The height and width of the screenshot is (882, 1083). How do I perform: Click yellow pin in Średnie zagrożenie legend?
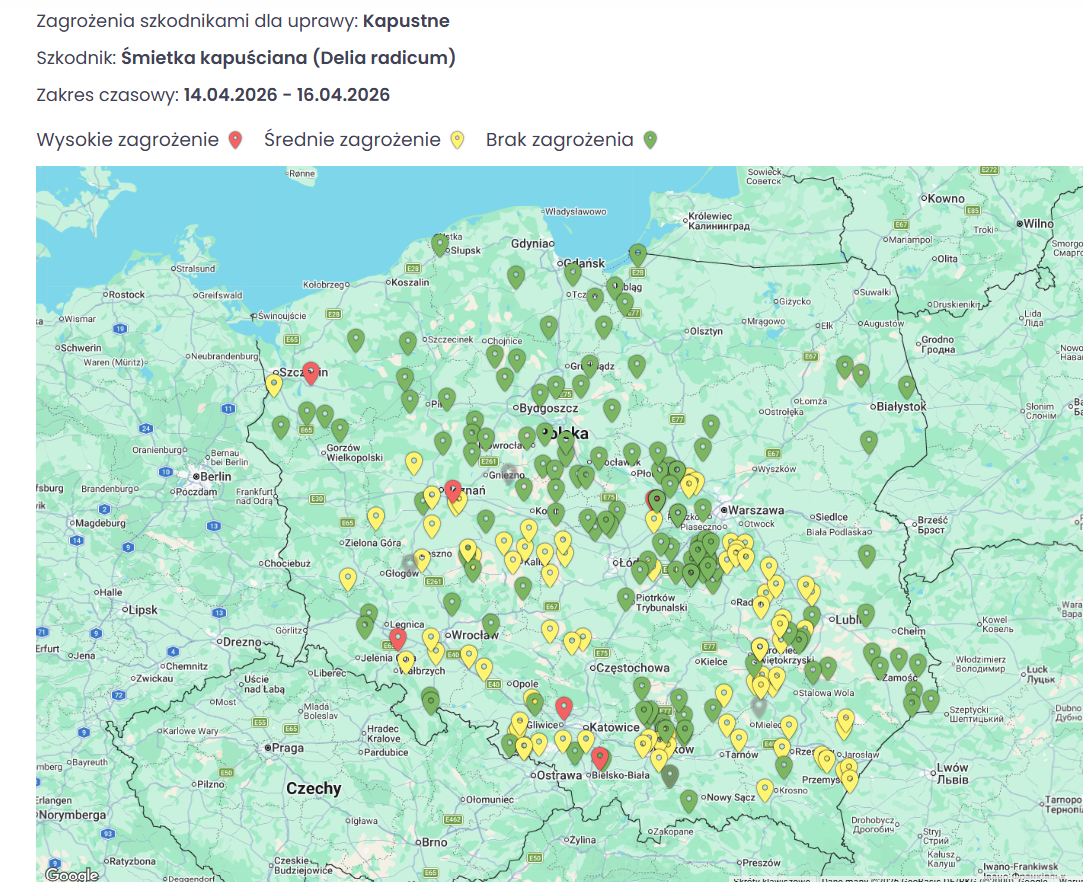point(457,140)
